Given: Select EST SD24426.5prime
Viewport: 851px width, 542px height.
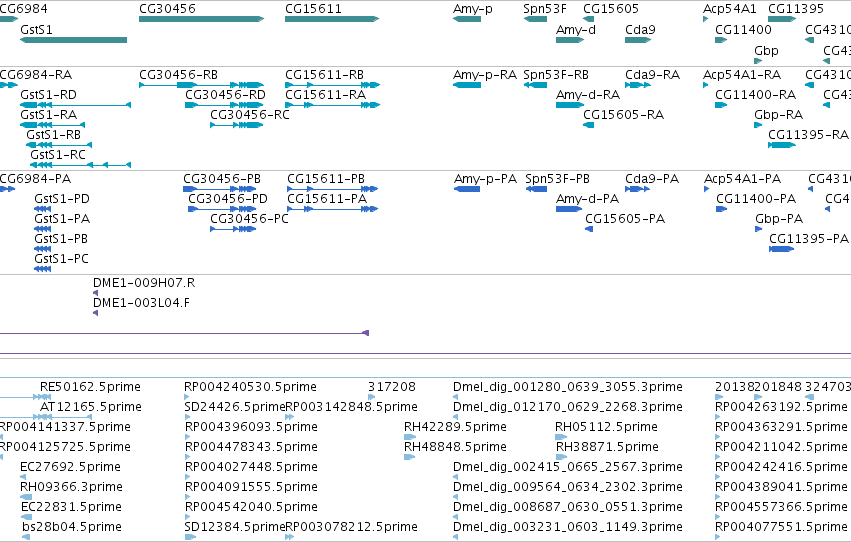Looking at the screenshot, I should tap(235, 407).
